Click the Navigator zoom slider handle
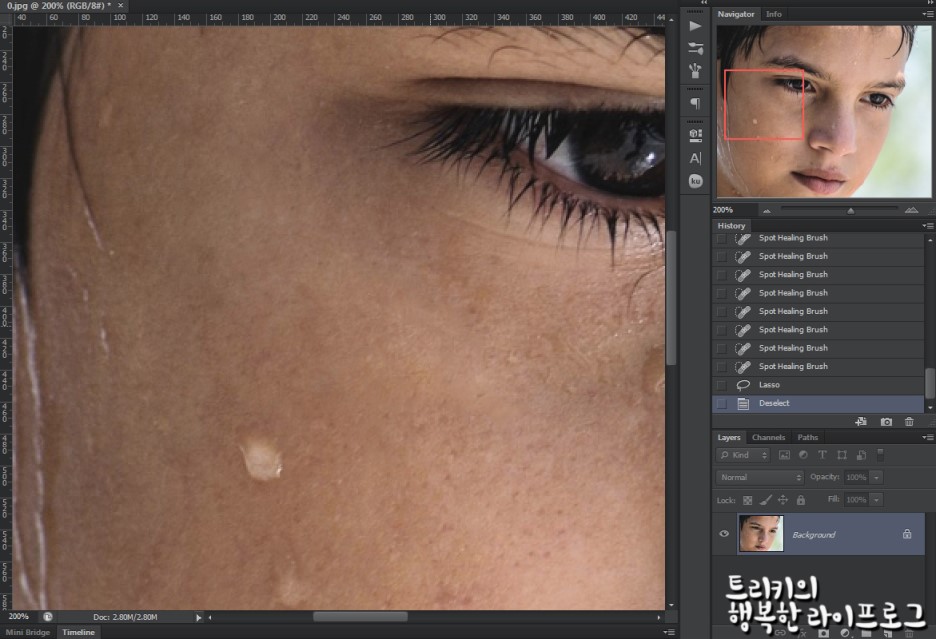Viewport: 936px width, 639px height. pos(850,210)
